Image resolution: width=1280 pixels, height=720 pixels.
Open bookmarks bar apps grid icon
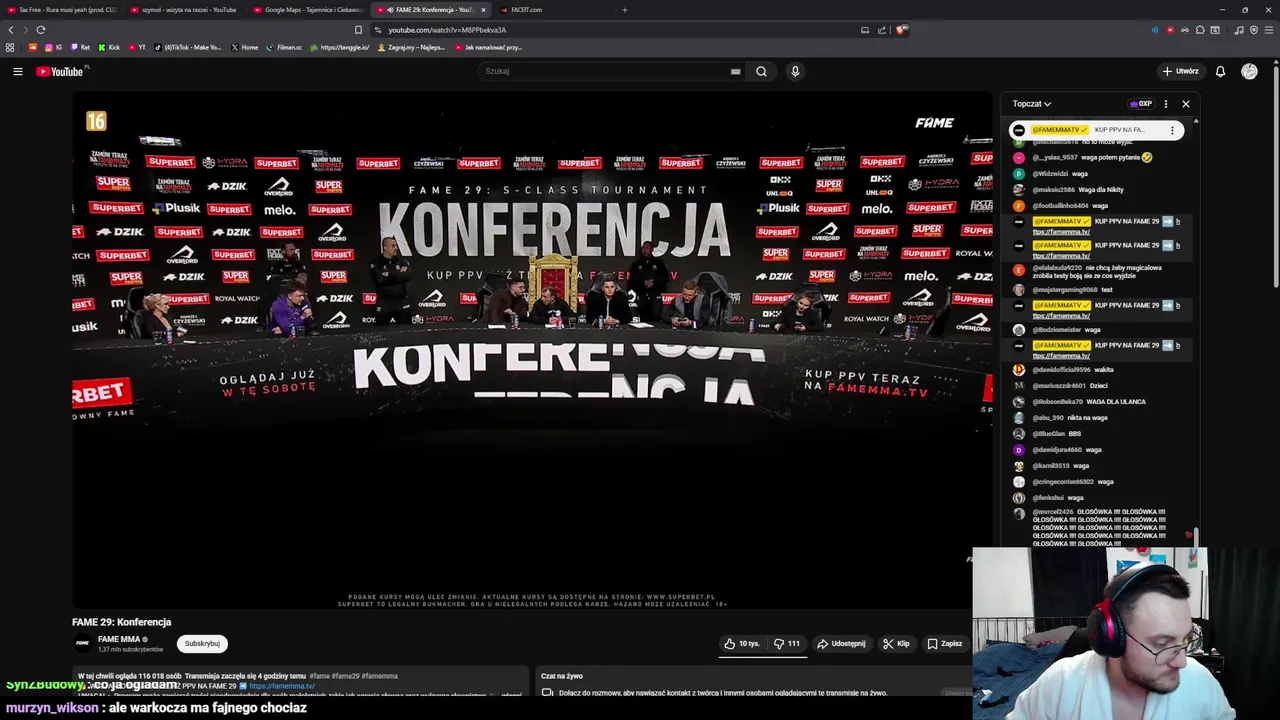(10, 47)
